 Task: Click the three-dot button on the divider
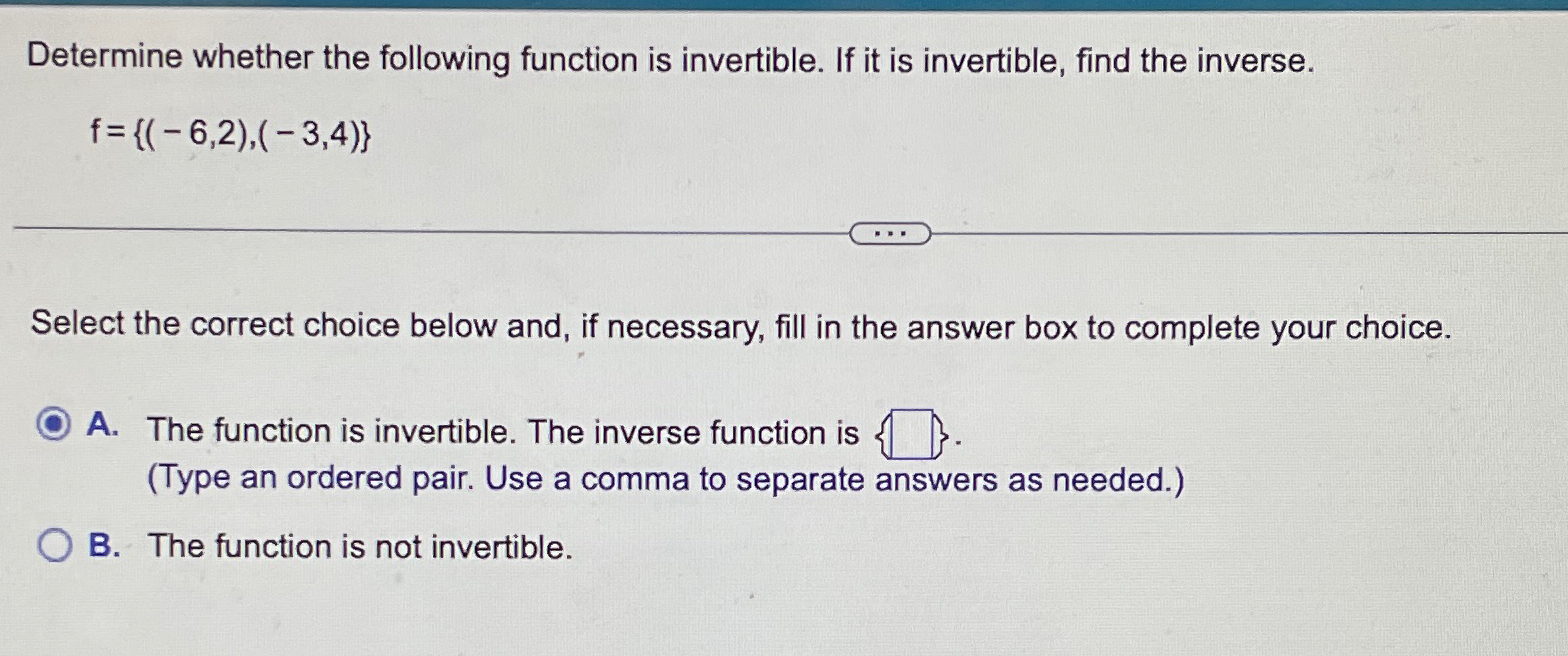890,231
